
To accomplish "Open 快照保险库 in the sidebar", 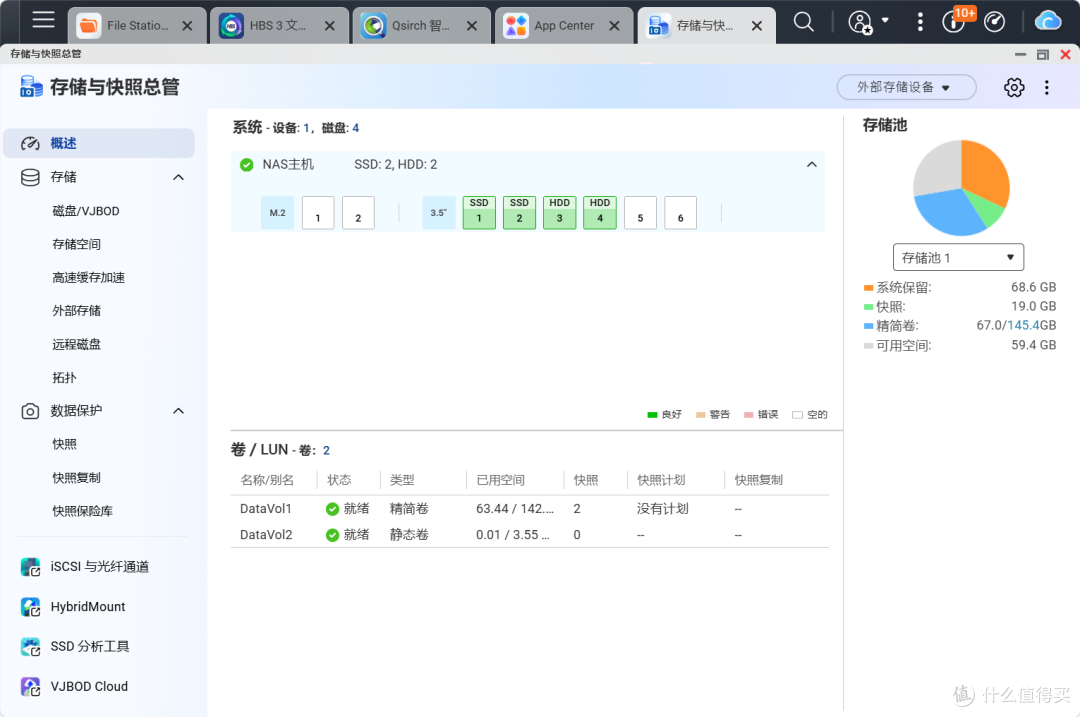I will click(82, 511).
